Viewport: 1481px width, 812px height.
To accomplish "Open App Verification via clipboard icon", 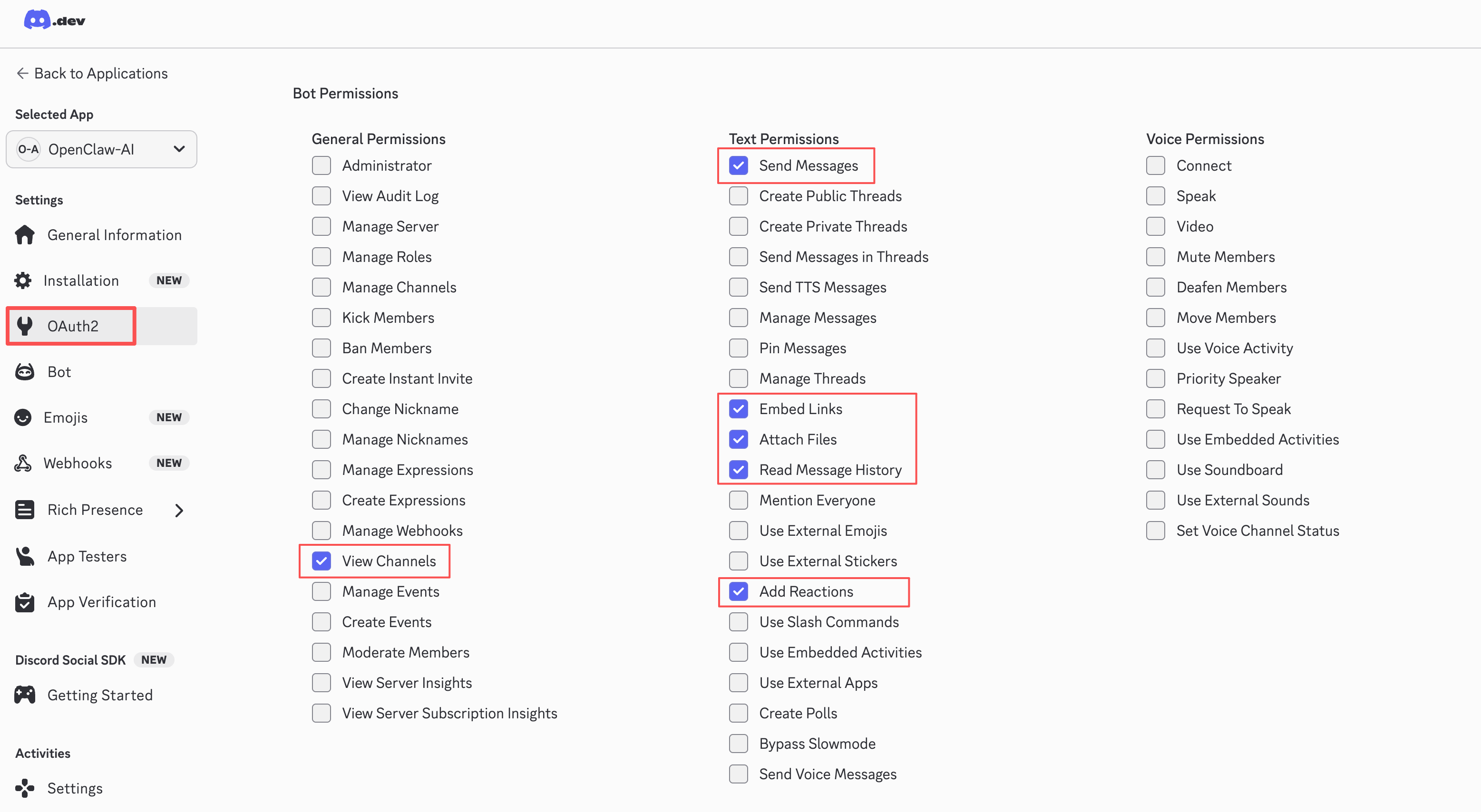I will click(24, 602).
